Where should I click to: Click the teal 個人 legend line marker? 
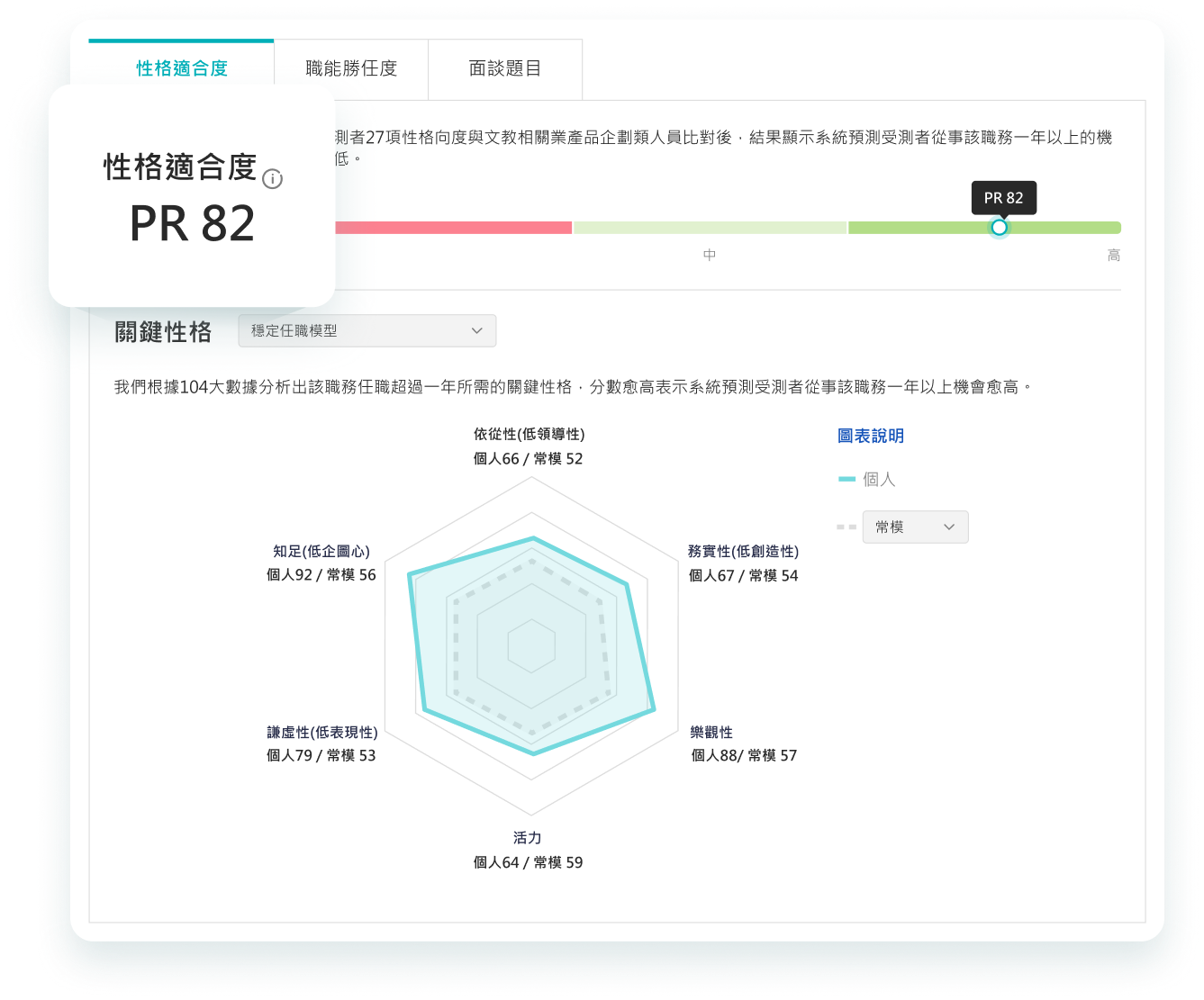point(846,479)
